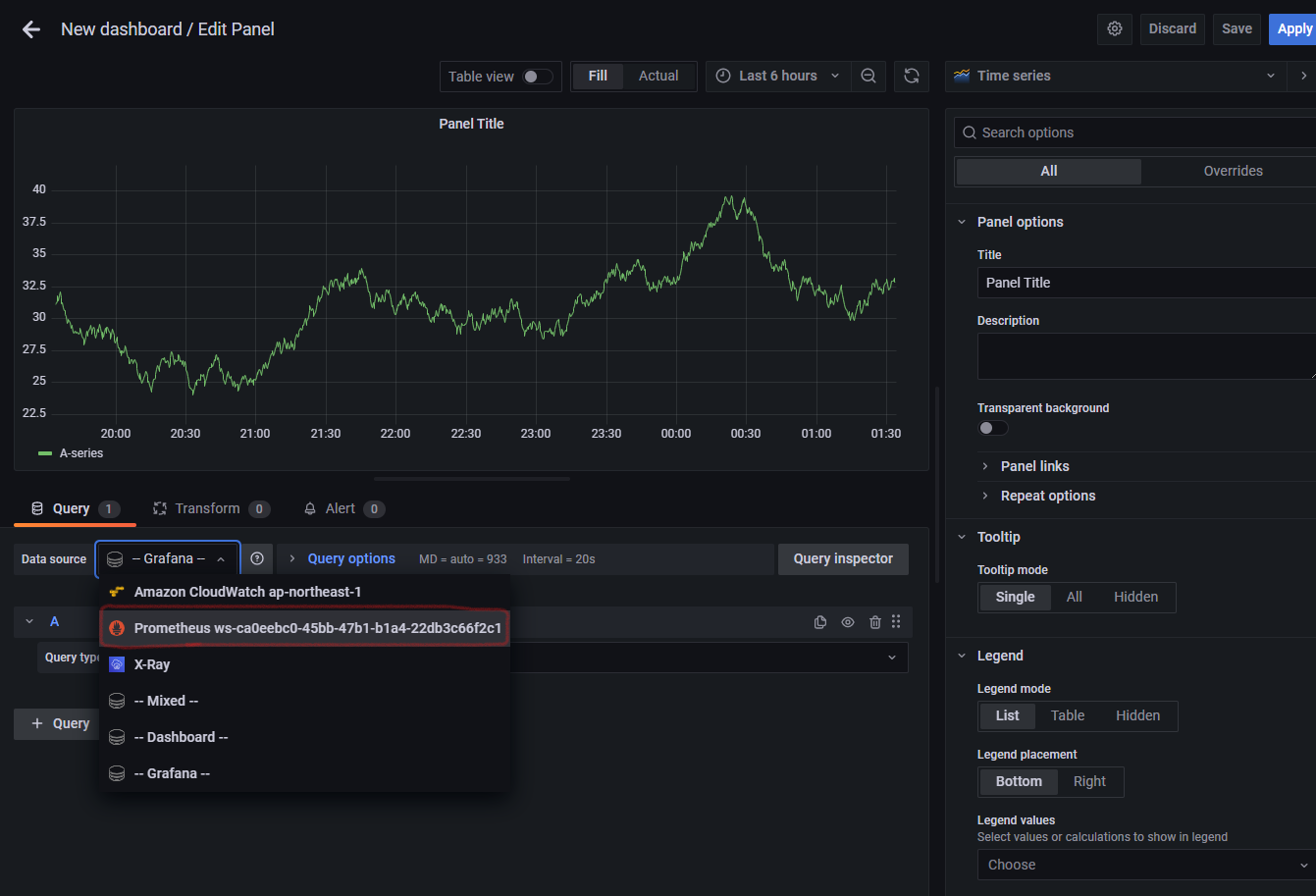Refresh the dashboard with refresh icon
The width and height of the screenshot is (1316, 896).
(912, 76)
